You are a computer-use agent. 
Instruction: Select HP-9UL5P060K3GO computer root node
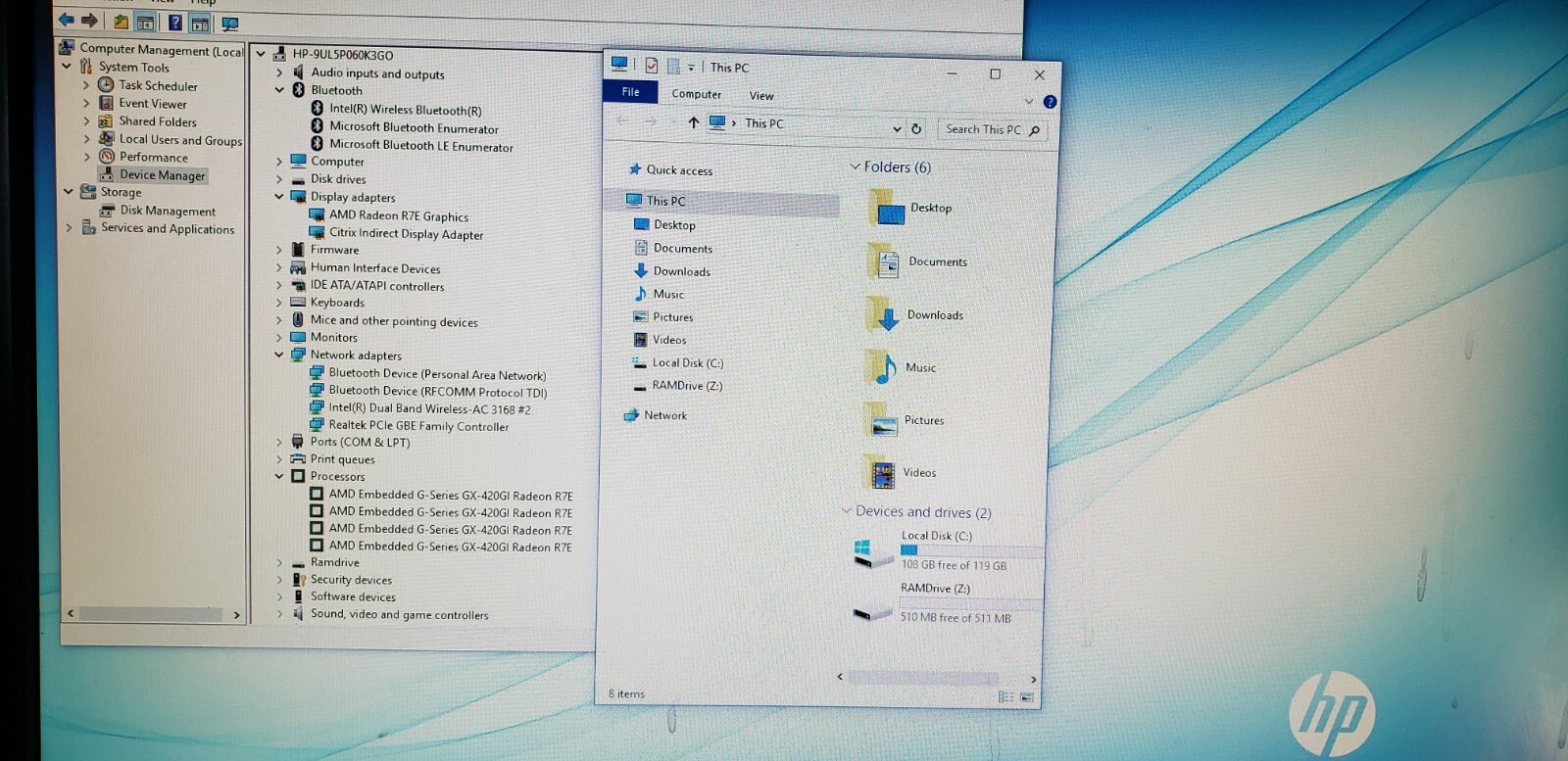[x=342, y=55]
